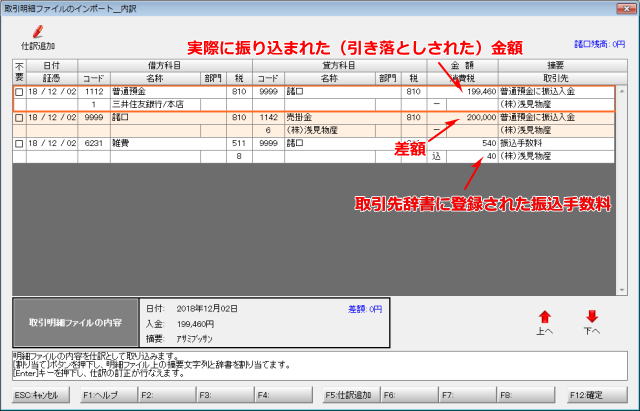Click the red 下へ down arrow
Image resolution: width=640 pixels, height=411 pixels.
(591, 316)
